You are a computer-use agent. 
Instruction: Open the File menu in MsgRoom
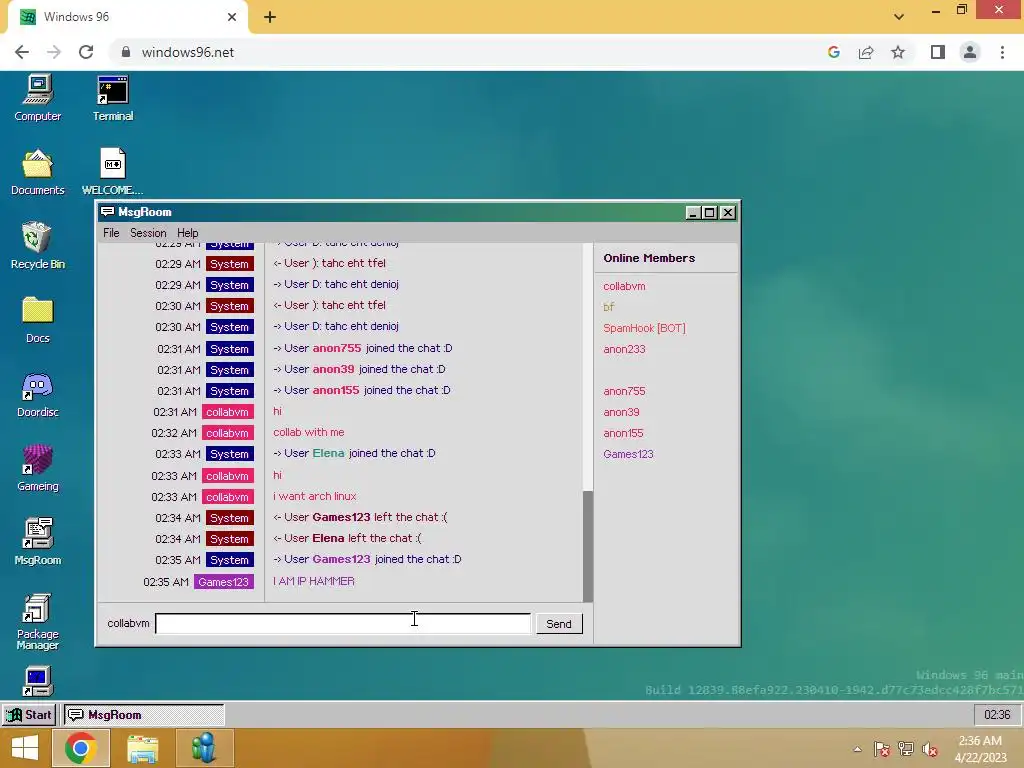coord(111,233)
